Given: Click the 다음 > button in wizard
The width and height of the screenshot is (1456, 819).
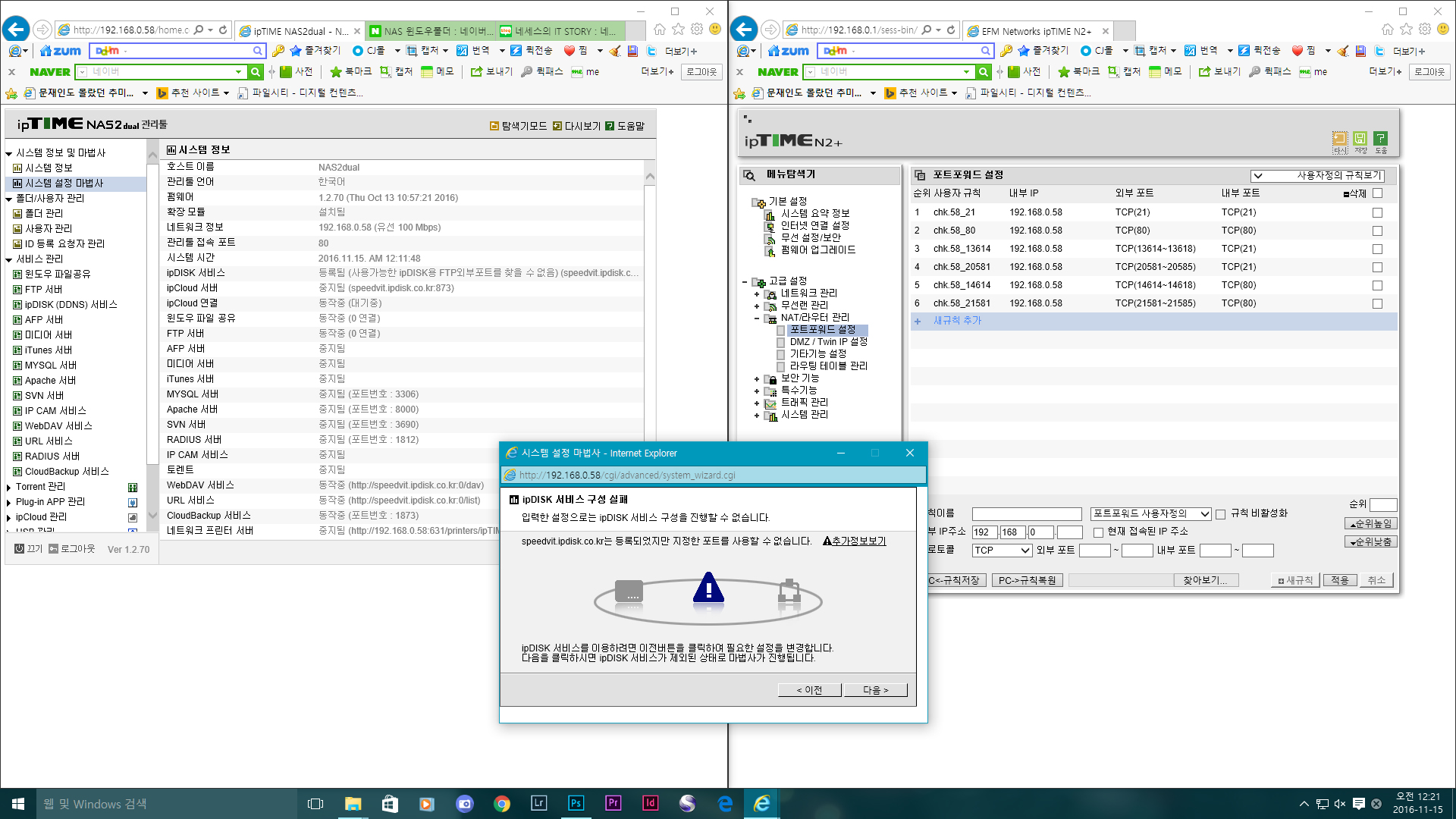Looking at the screenshot, I should point(875,690).
